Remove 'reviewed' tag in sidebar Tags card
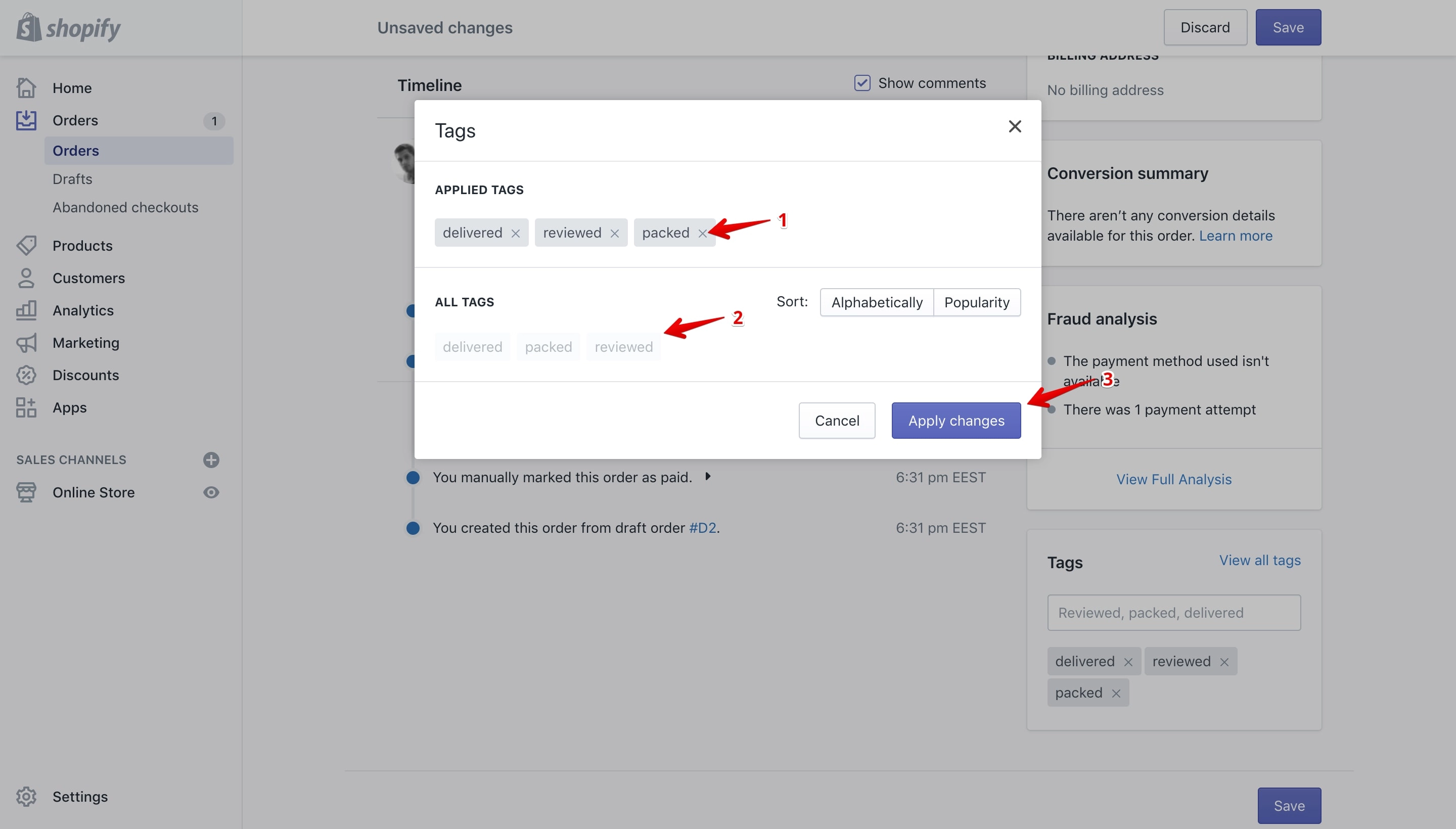 pos(1224,662)
